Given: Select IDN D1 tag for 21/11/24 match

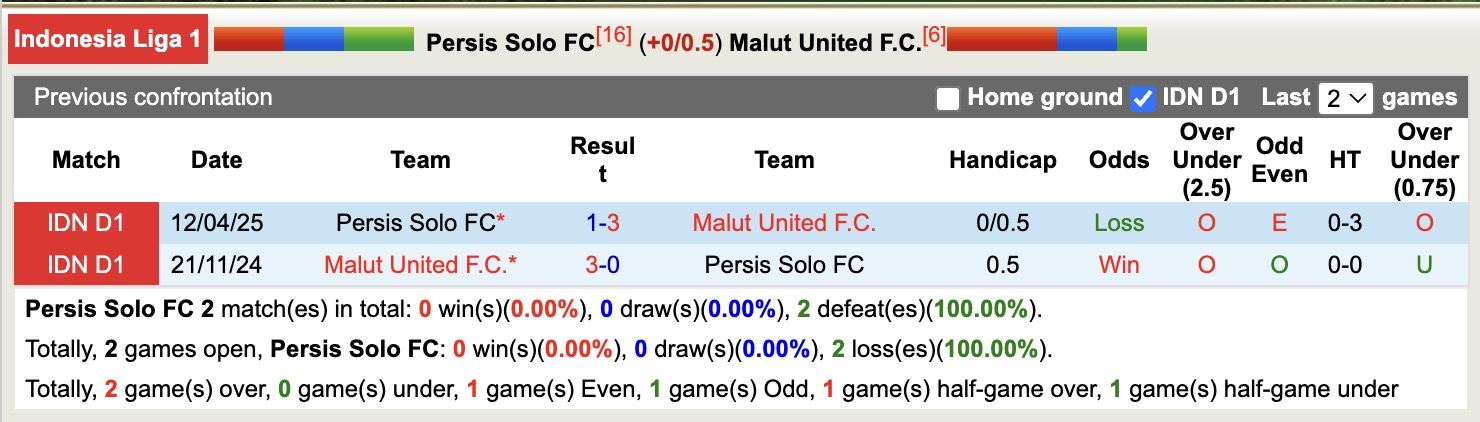Looking at the screenshot, I should click(x=86, y=265).
